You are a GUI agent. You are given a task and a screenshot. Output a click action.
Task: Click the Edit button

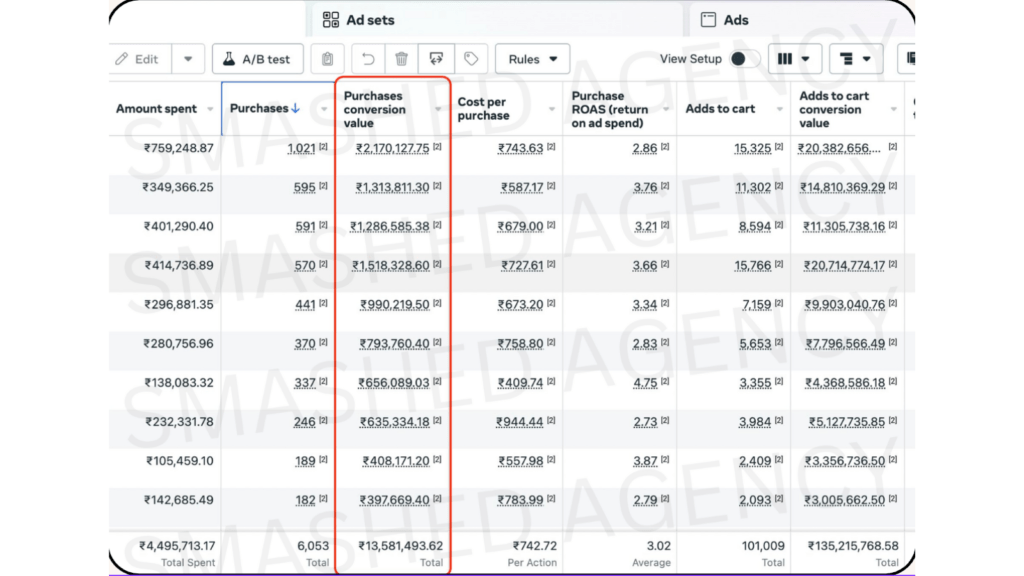point(138,59)
